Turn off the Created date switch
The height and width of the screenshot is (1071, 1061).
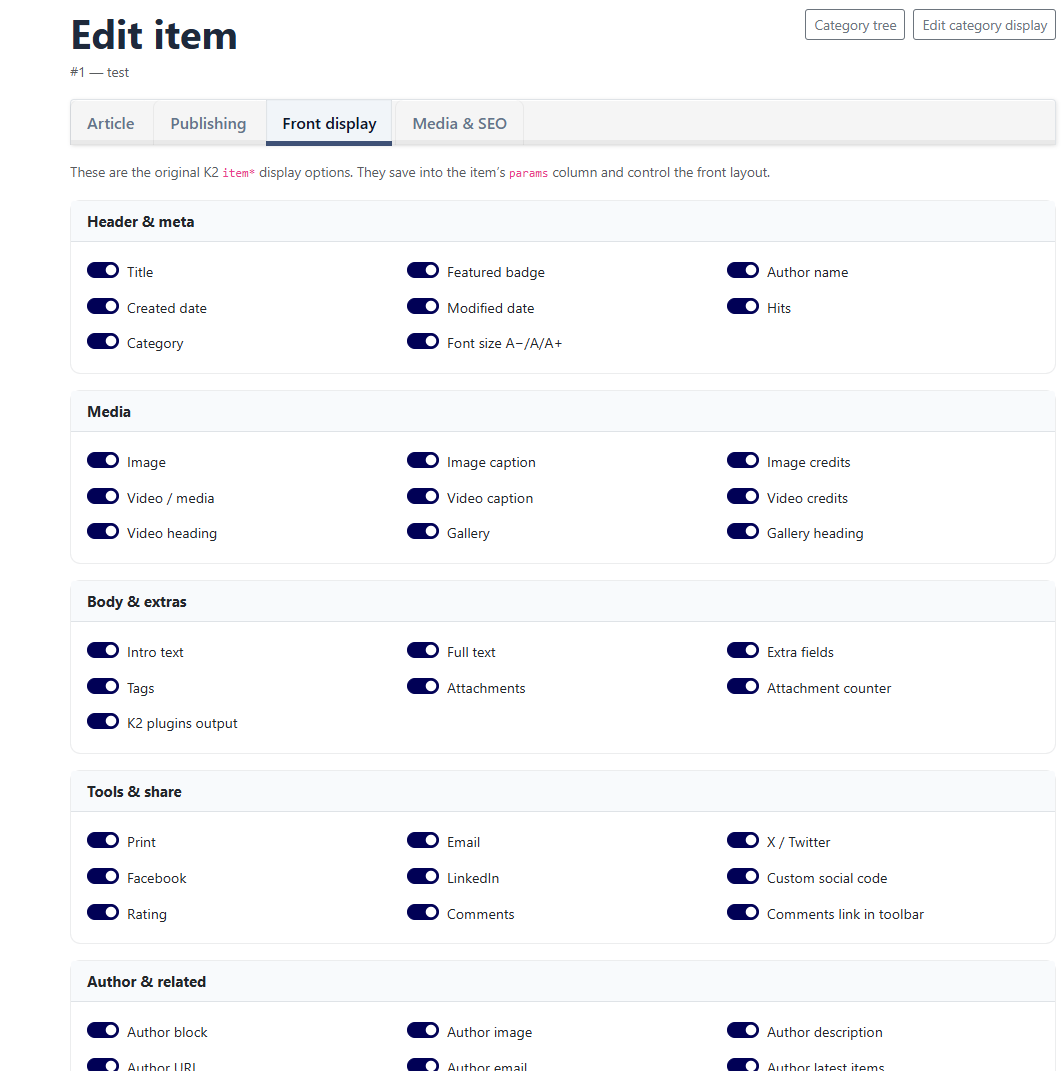103,306
